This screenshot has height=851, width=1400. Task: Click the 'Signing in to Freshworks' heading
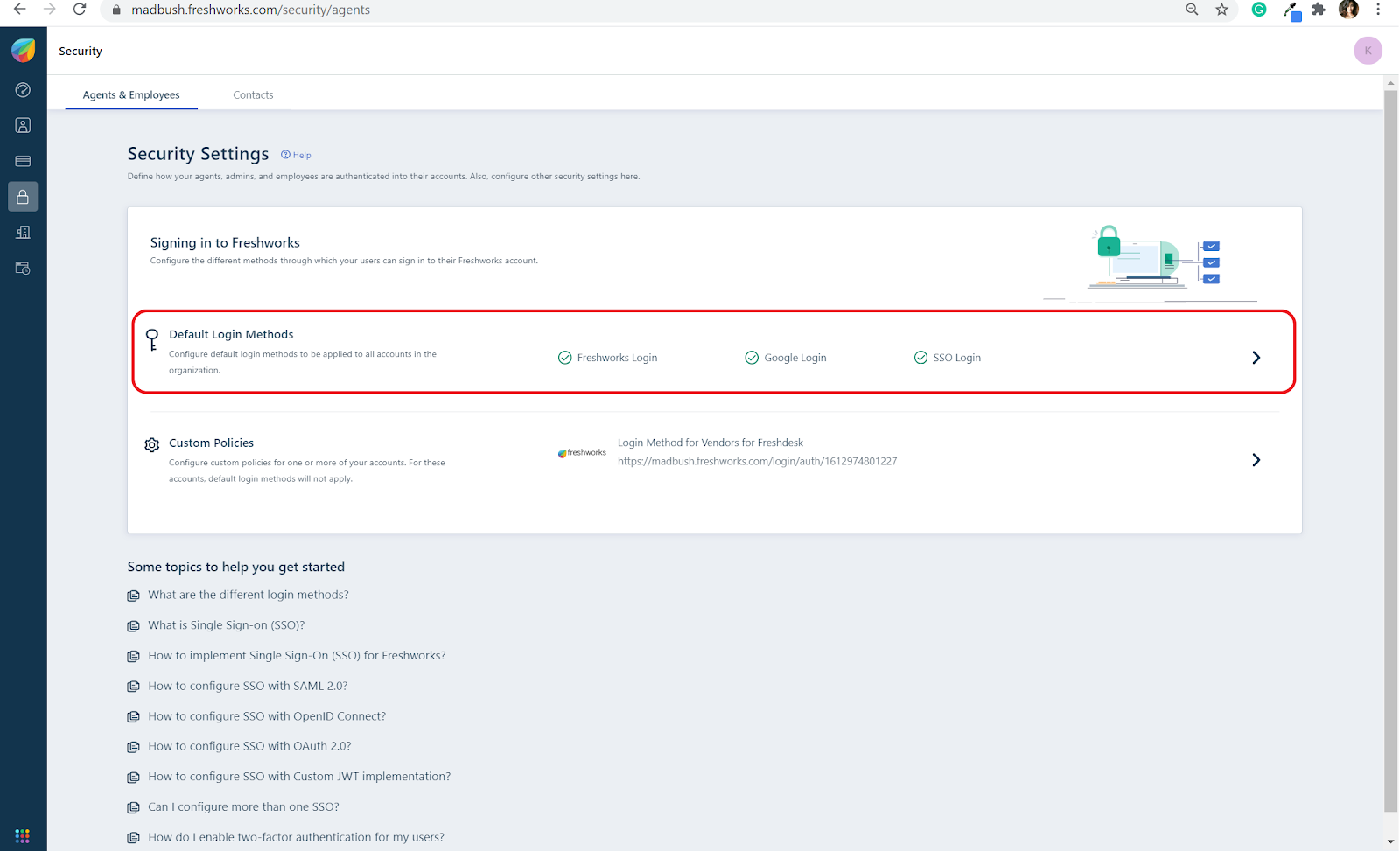[225, 243]
